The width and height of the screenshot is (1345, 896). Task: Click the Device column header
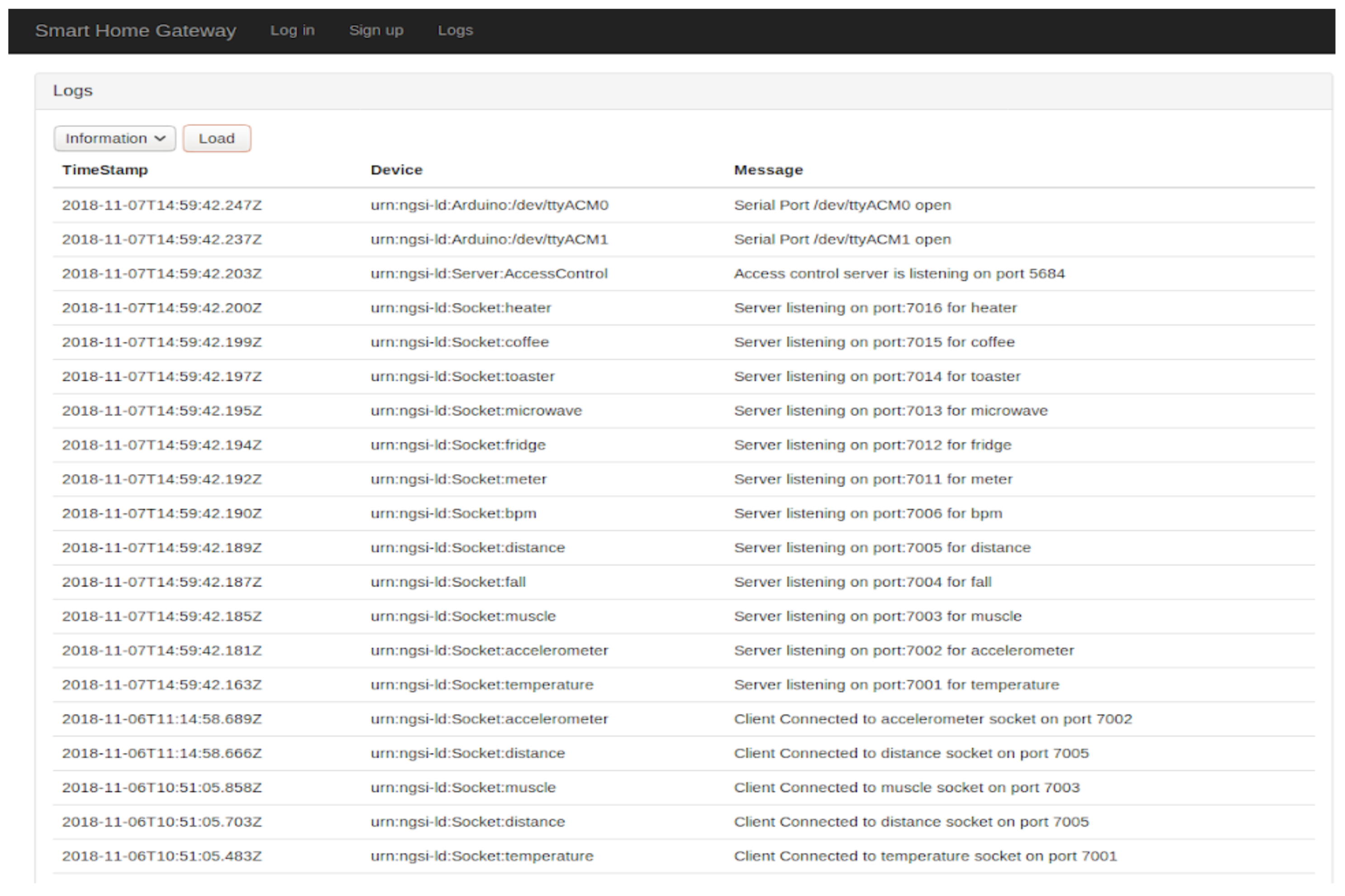(x=396, y=170)
